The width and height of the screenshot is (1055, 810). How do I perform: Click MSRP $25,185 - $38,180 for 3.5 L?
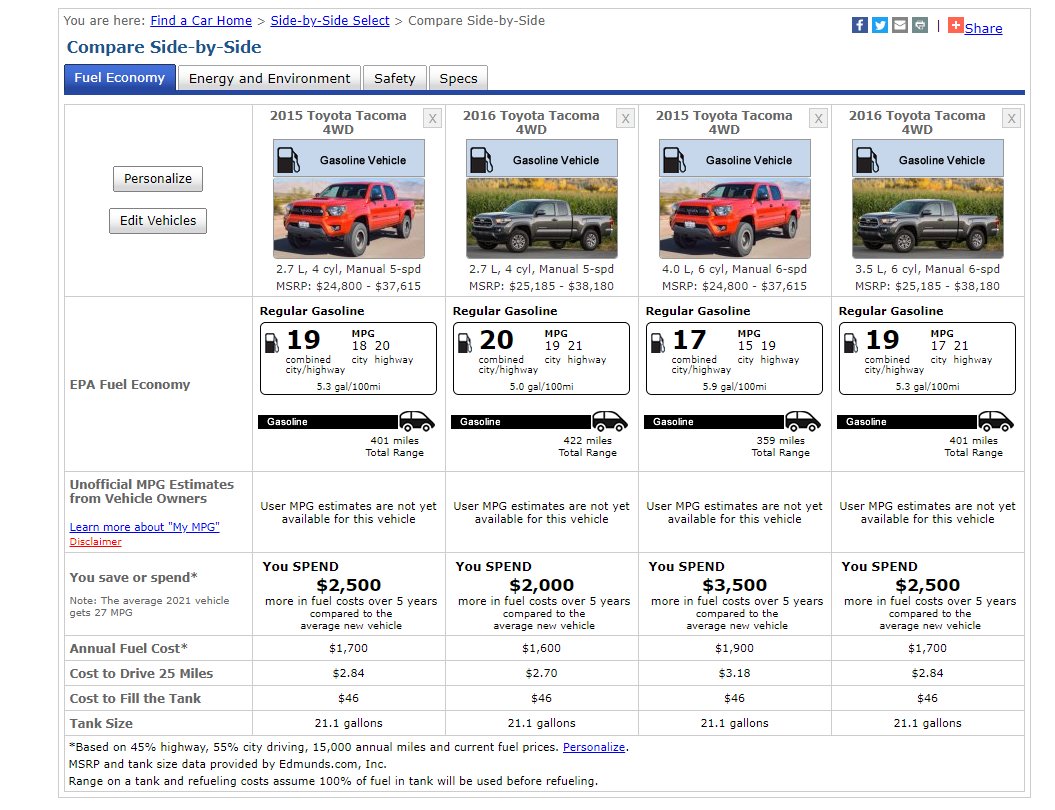pos(927,286)
